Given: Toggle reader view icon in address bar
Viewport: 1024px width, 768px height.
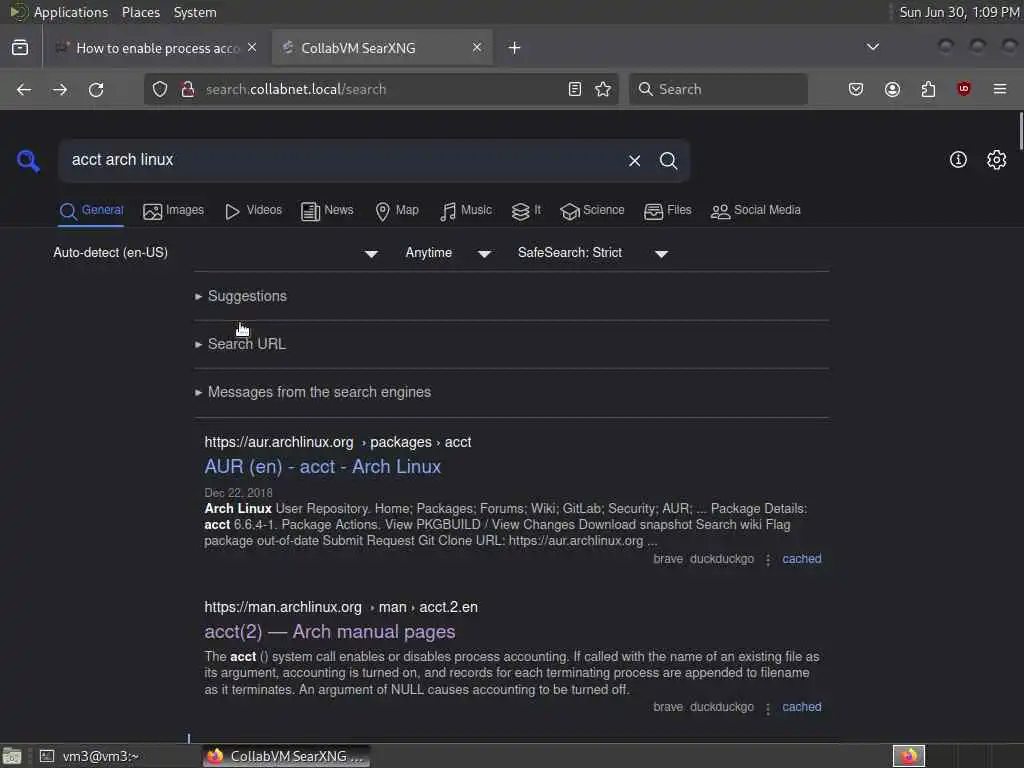Looking at the screenshot, I should [575, 89].
